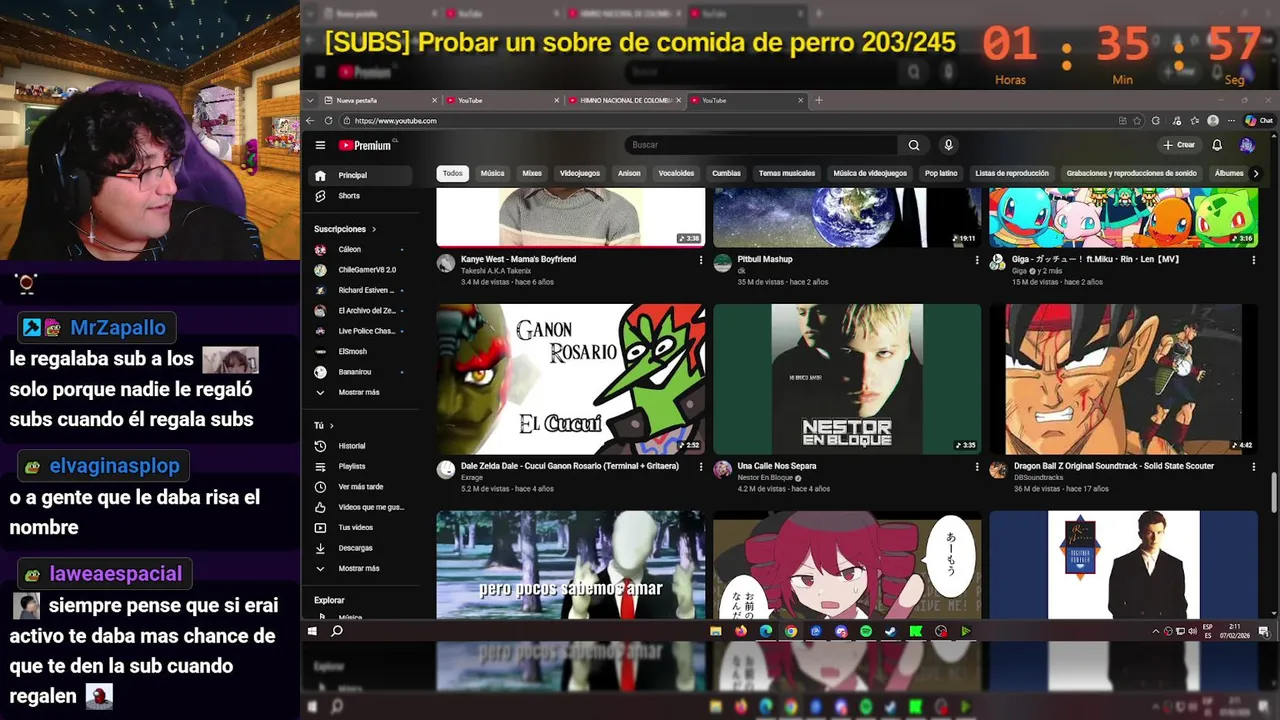
Task: Open the browser tab list dropdown
Action: coord(312,100)
